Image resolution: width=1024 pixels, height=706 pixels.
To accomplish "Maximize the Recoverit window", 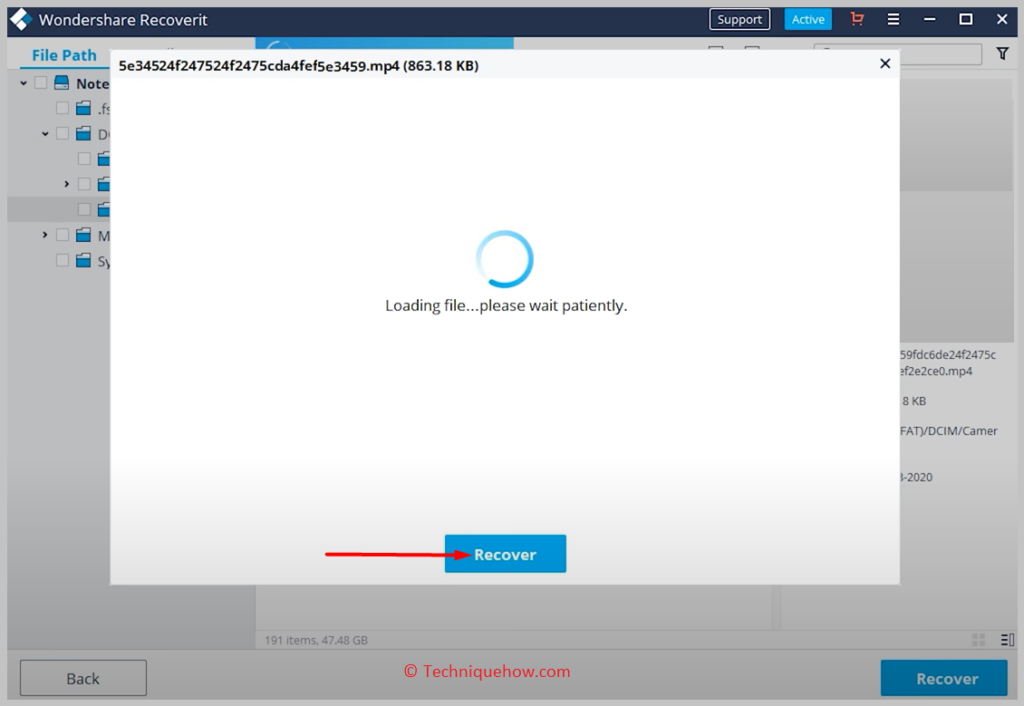I will pyautogui.click(x=965, y=19).
